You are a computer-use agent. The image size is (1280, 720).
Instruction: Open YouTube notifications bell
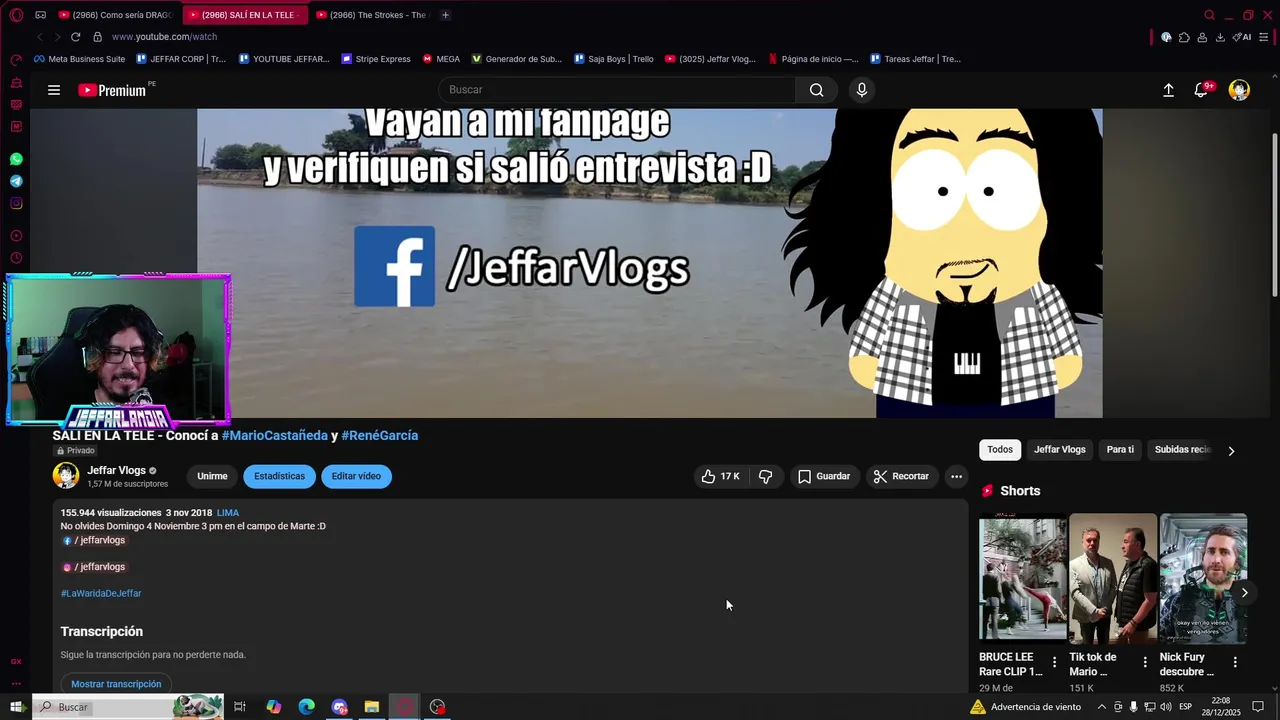(1202, 90)
